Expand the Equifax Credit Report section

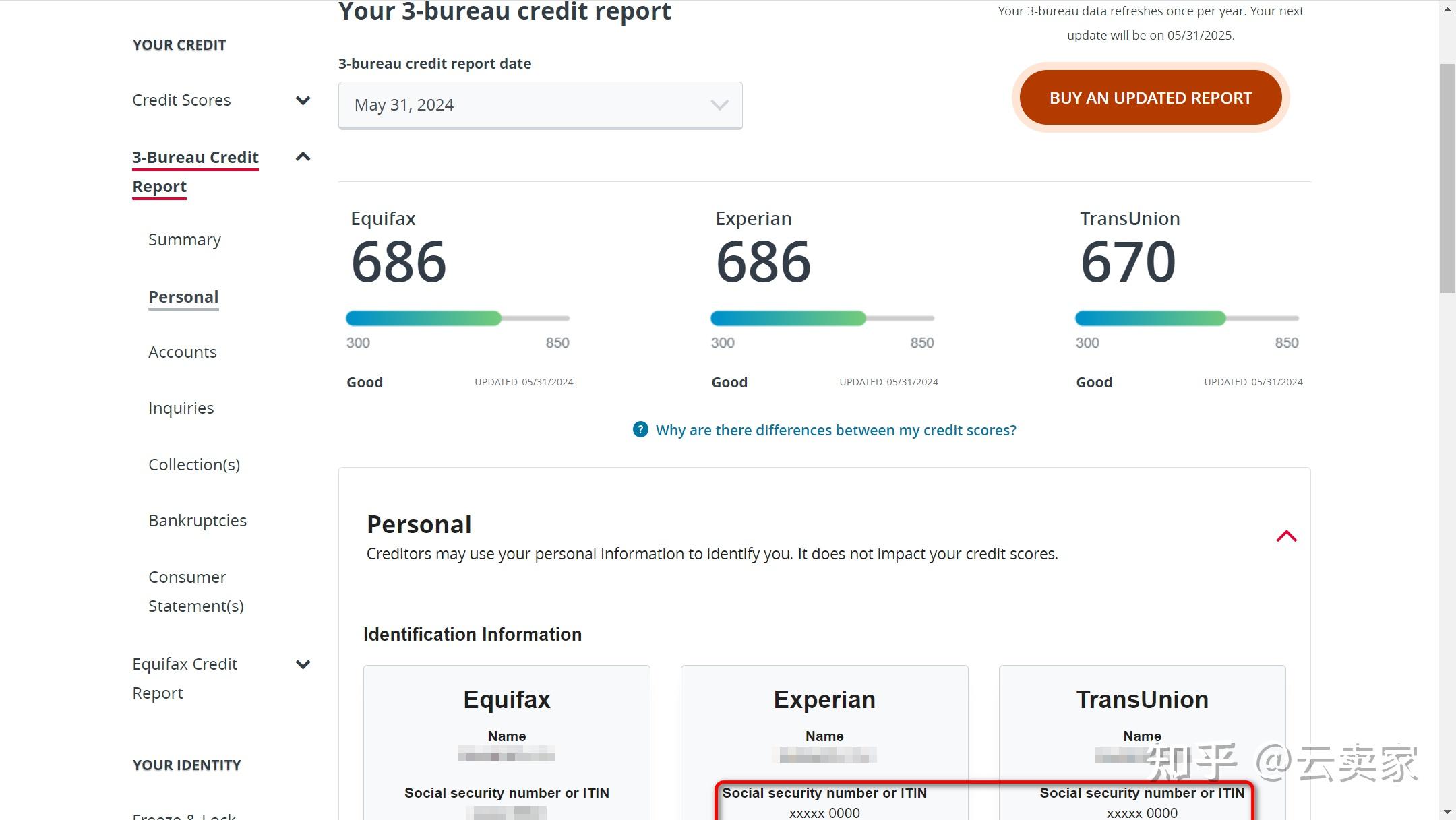303,664
